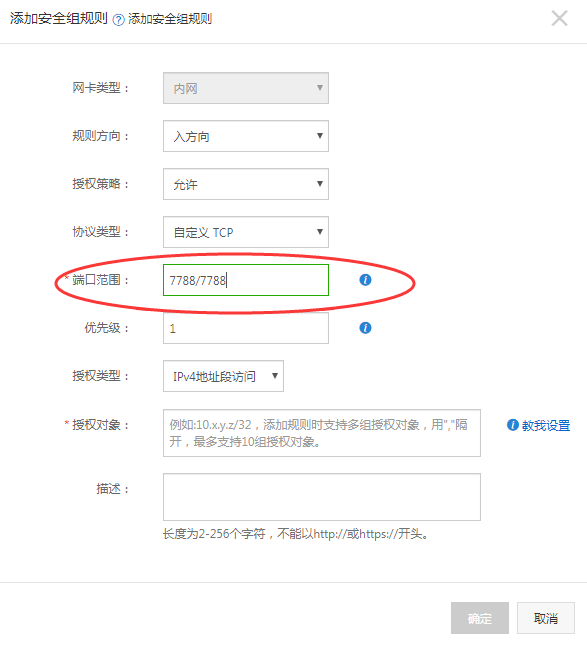The height and width of the screenshot is (650, 587).
Task: Click the info icon next to priority field
Action: (x=365, y=328)
